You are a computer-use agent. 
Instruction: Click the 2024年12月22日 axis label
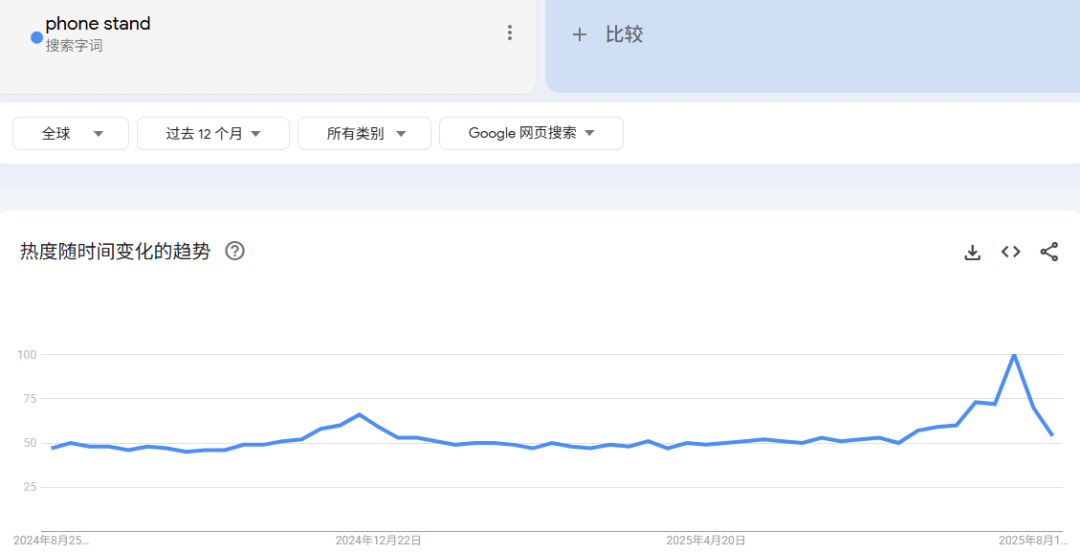(x=378, y=541)
